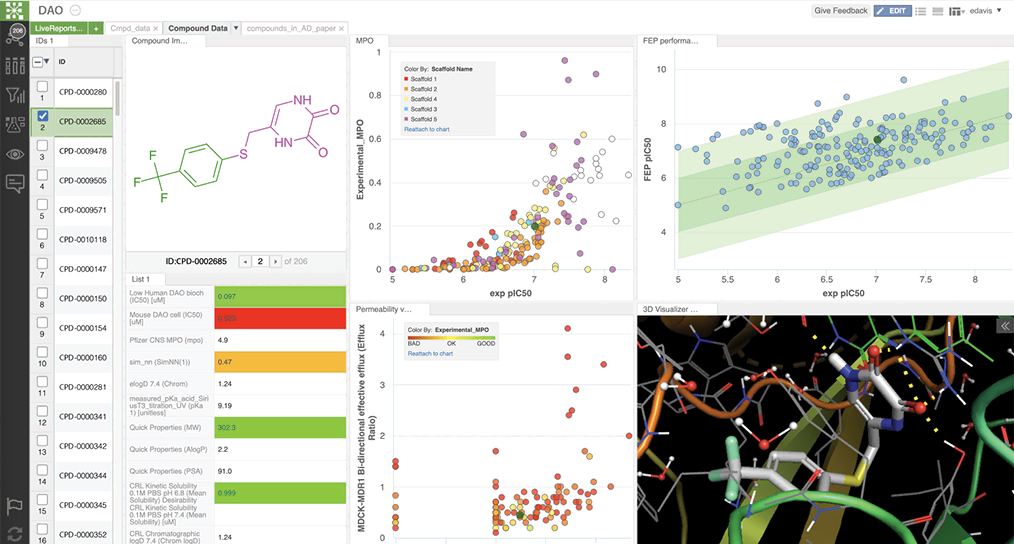
Task: Click the columns icon in left sidebar
Action: coord(16,66)
